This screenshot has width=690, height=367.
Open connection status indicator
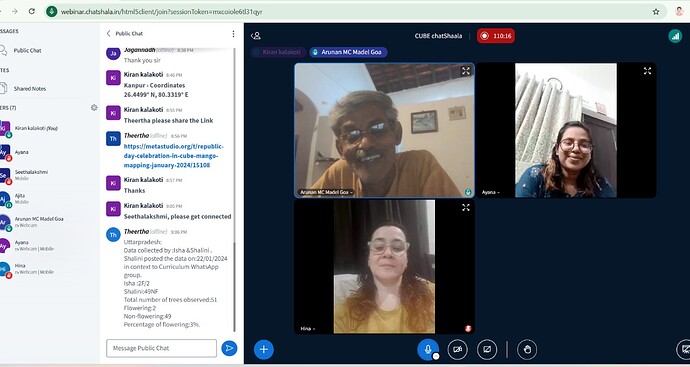[x=675, y=36]
